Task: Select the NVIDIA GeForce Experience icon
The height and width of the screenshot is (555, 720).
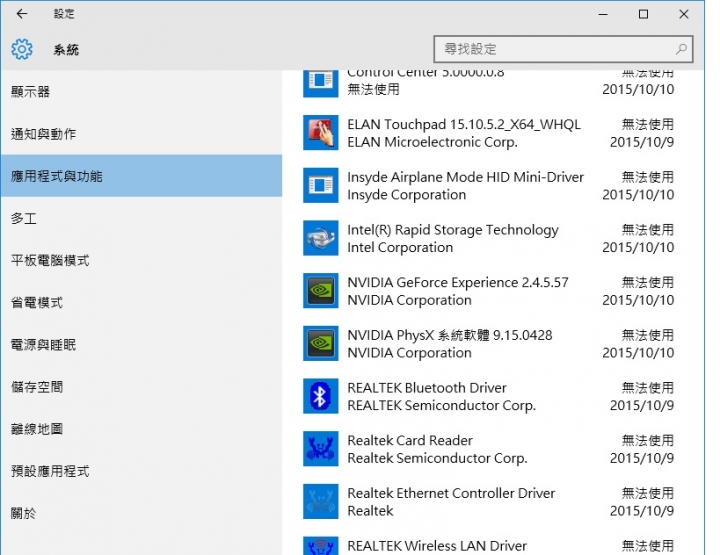Action: [321, 291]
